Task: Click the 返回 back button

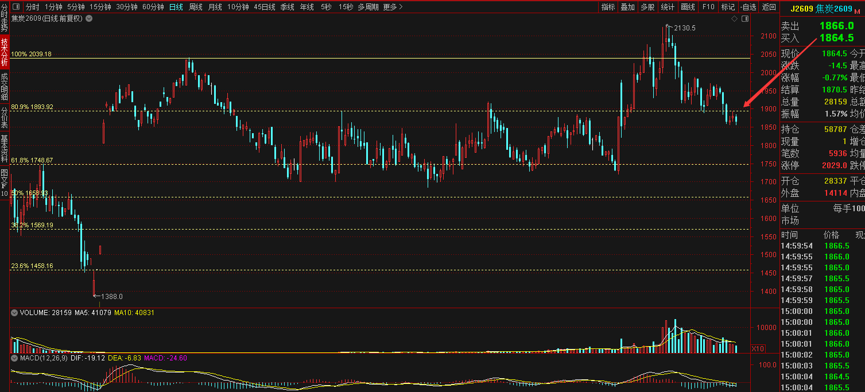Action: point(768,7)
